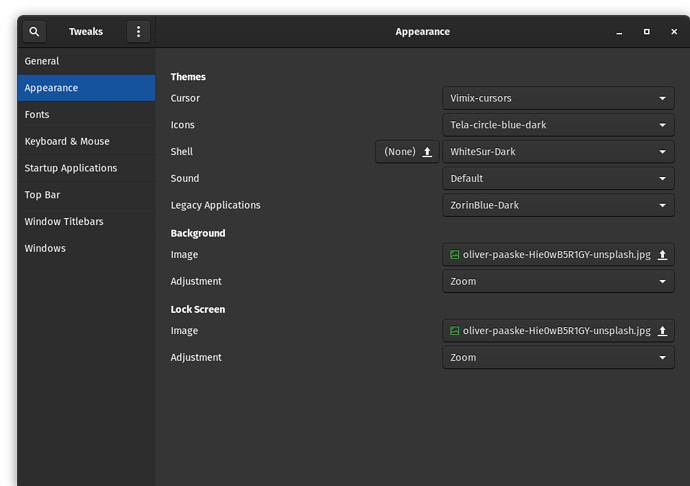The height and width of the screenshot is (486, 690).
Task: Go to Top Bar settings
Action: 86,195
